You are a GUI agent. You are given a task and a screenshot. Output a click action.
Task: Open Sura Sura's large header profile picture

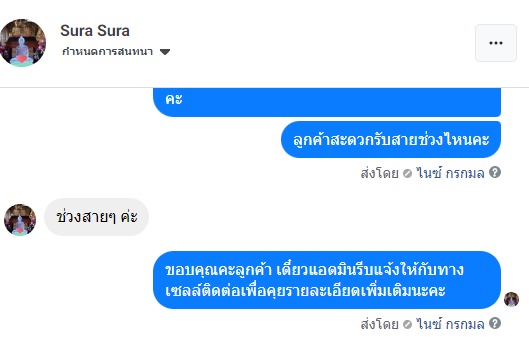click(22, 43)
